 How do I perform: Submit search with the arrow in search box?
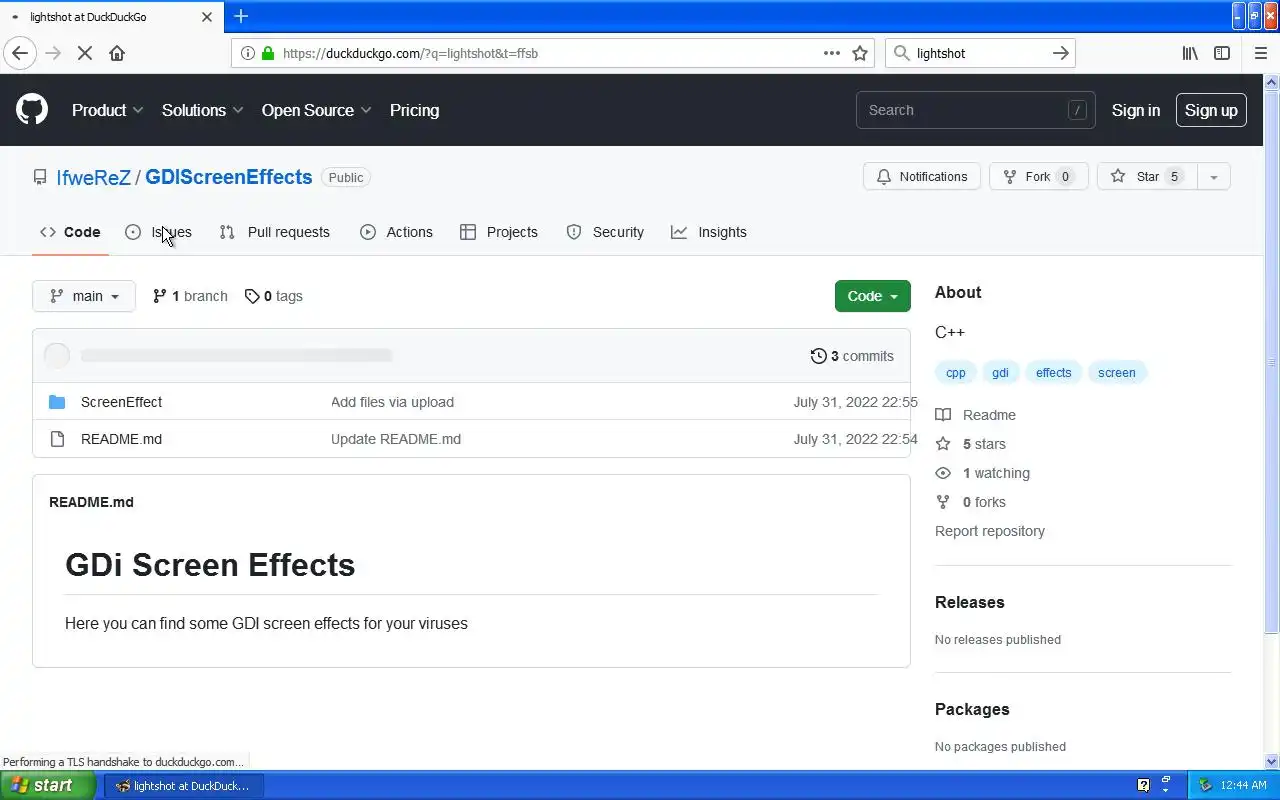pos(1061,53)
